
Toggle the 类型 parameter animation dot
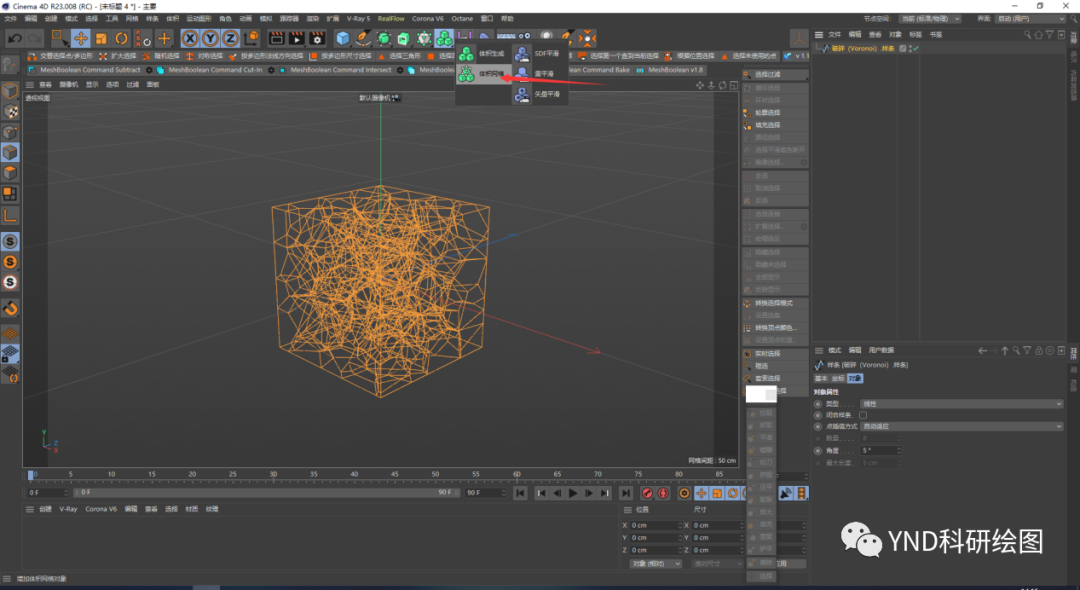(x=818, y=404)
